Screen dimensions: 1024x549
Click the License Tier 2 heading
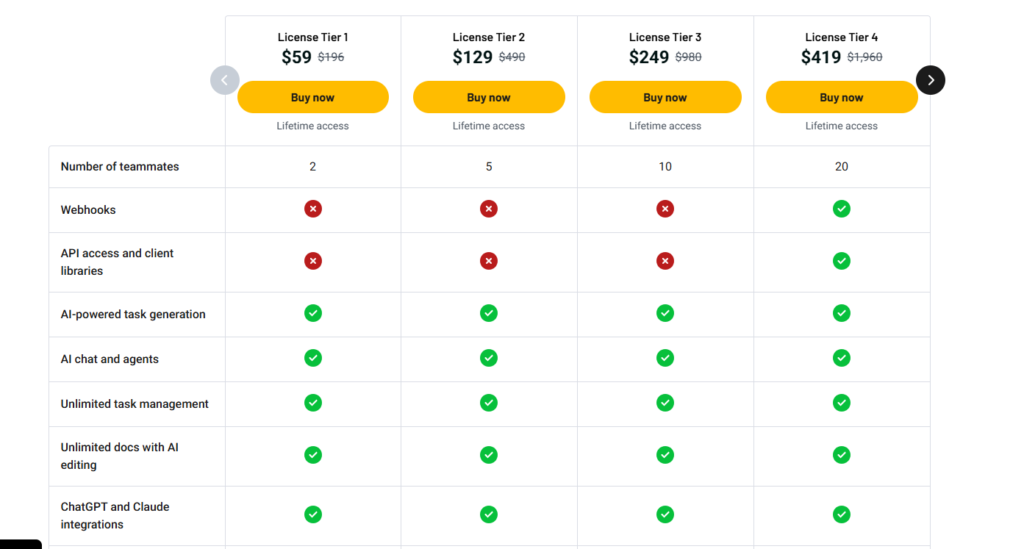[x=488, y=37]
